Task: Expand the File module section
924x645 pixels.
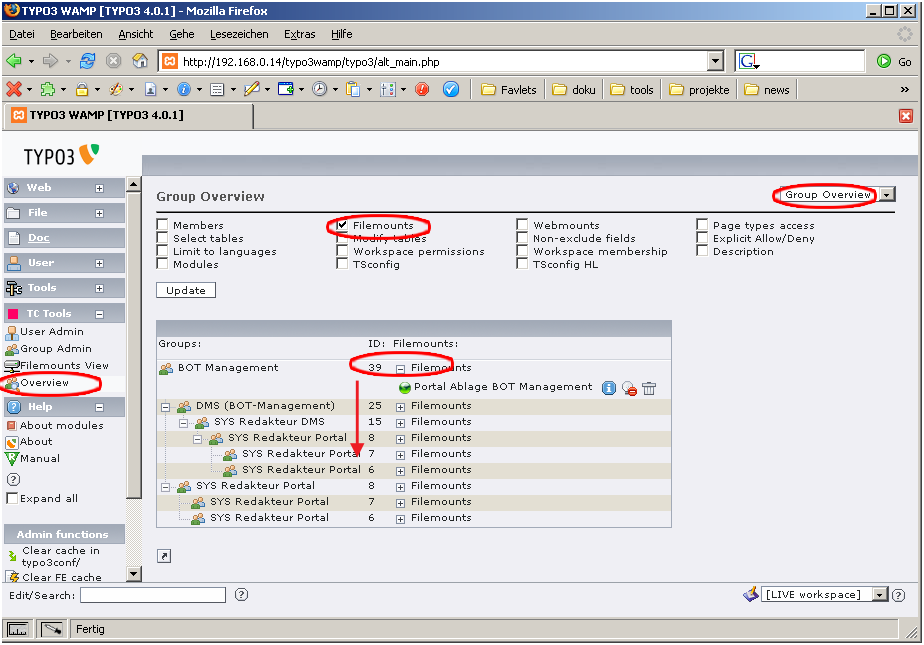Action: click(x=99, y=213)
